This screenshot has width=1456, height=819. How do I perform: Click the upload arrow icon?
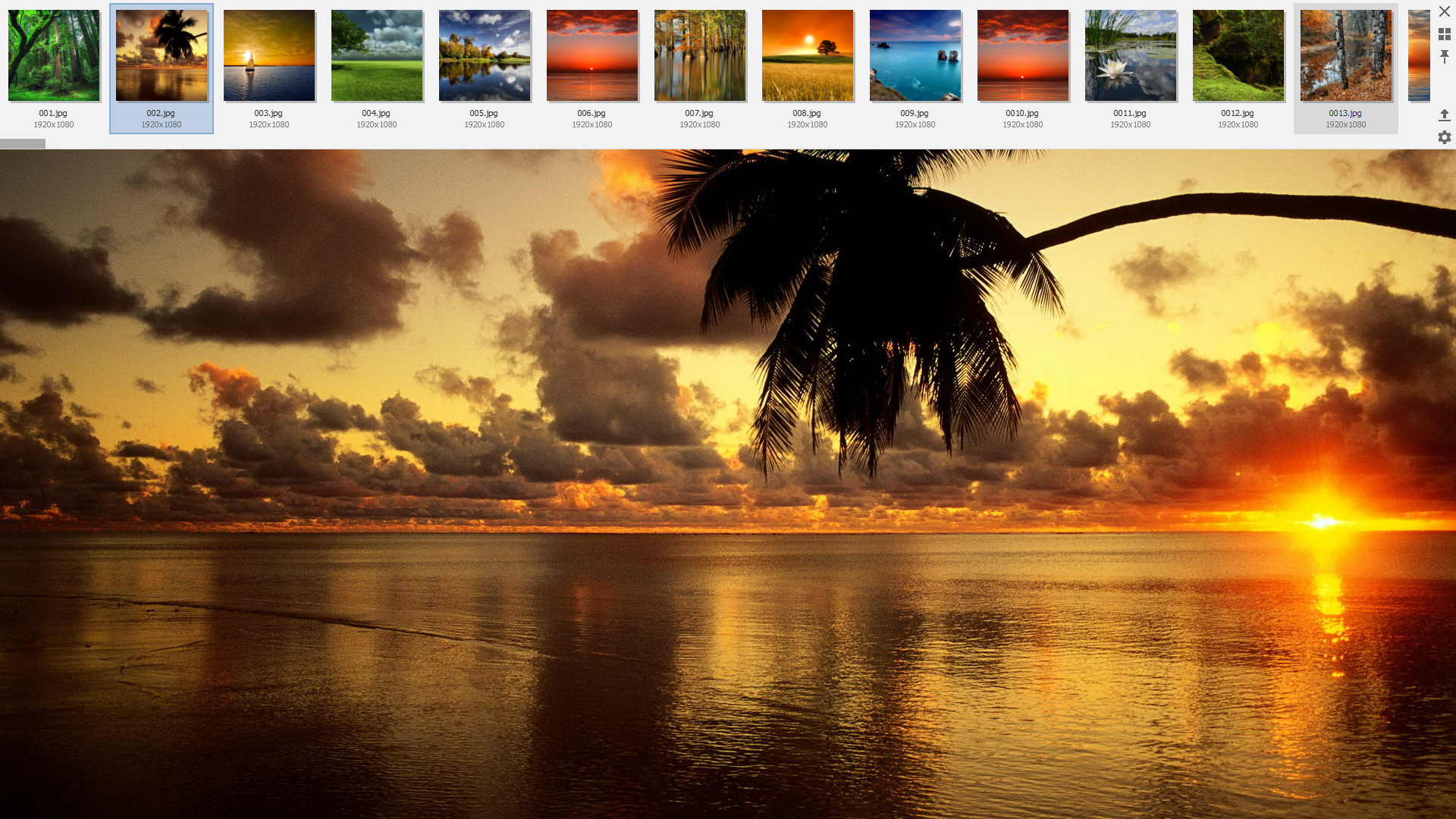tap(1444, 115)
